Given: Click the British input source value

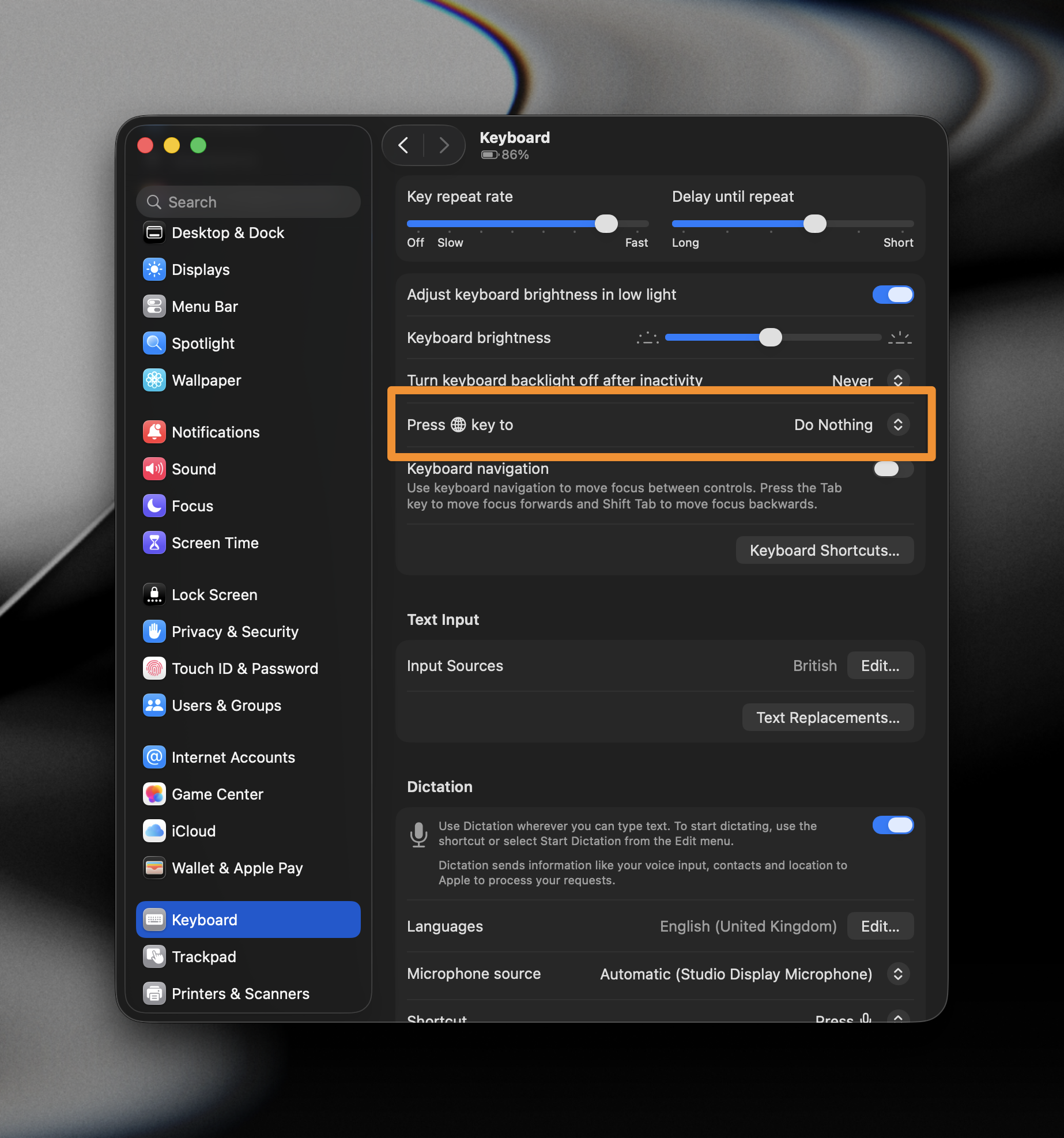Looking at the screenshot, I should coord(814,666).
